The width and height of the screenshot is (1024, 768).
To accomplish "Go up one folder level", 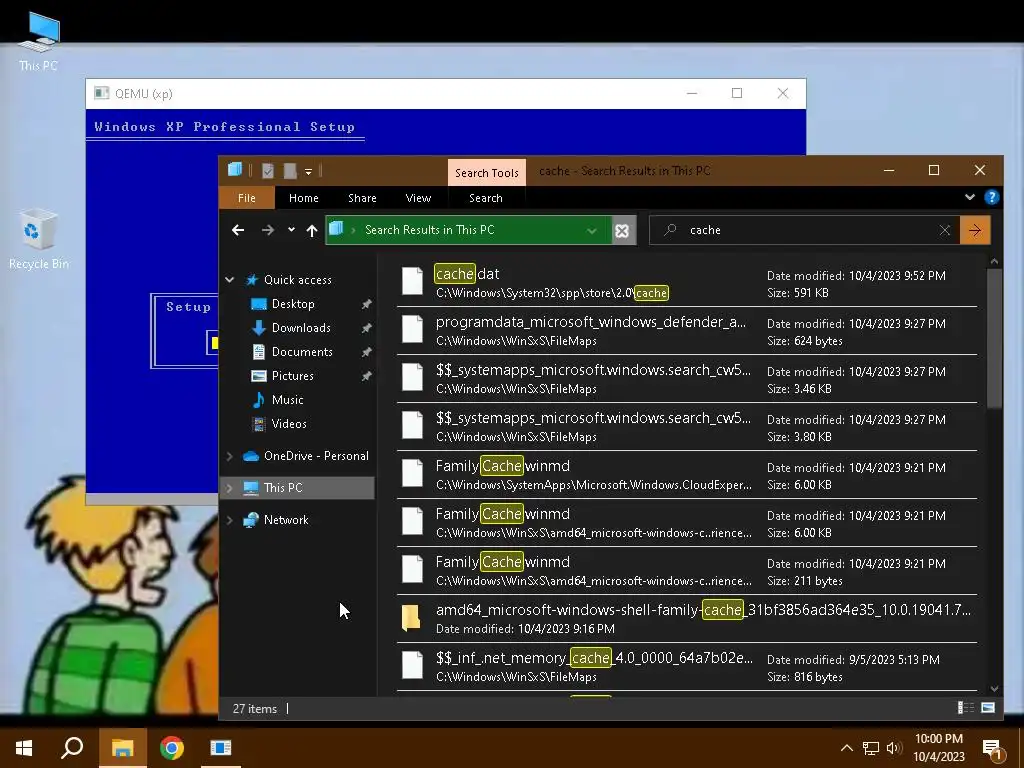I will pos(312,230).
